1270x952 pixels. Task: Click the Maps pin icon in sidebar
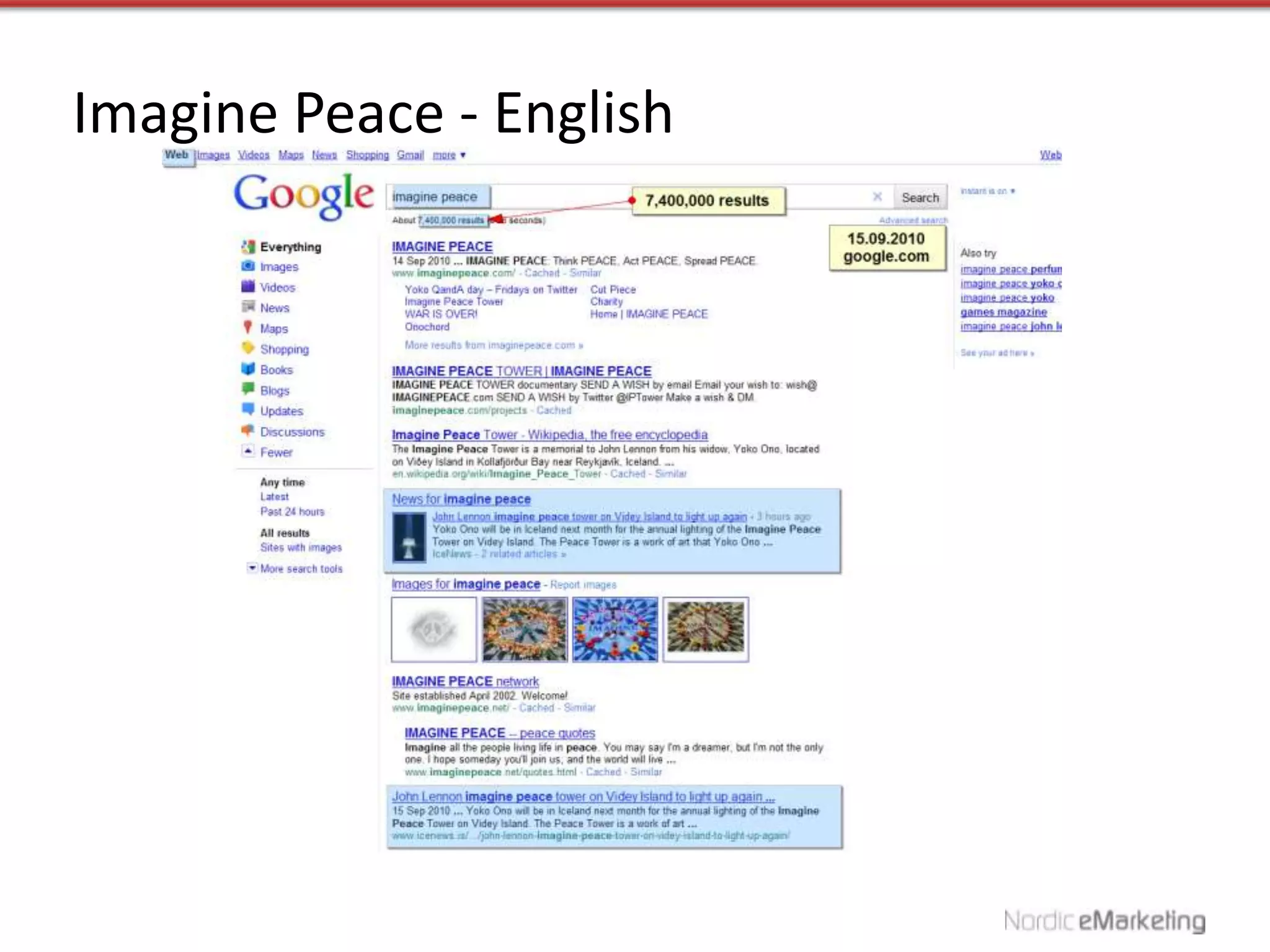pyautogui.click(x=248, y=327)
